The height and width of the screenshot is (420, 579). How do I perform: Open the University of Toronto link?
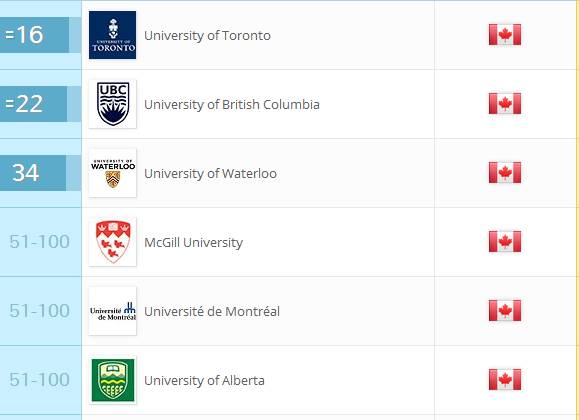click(207, 36)
